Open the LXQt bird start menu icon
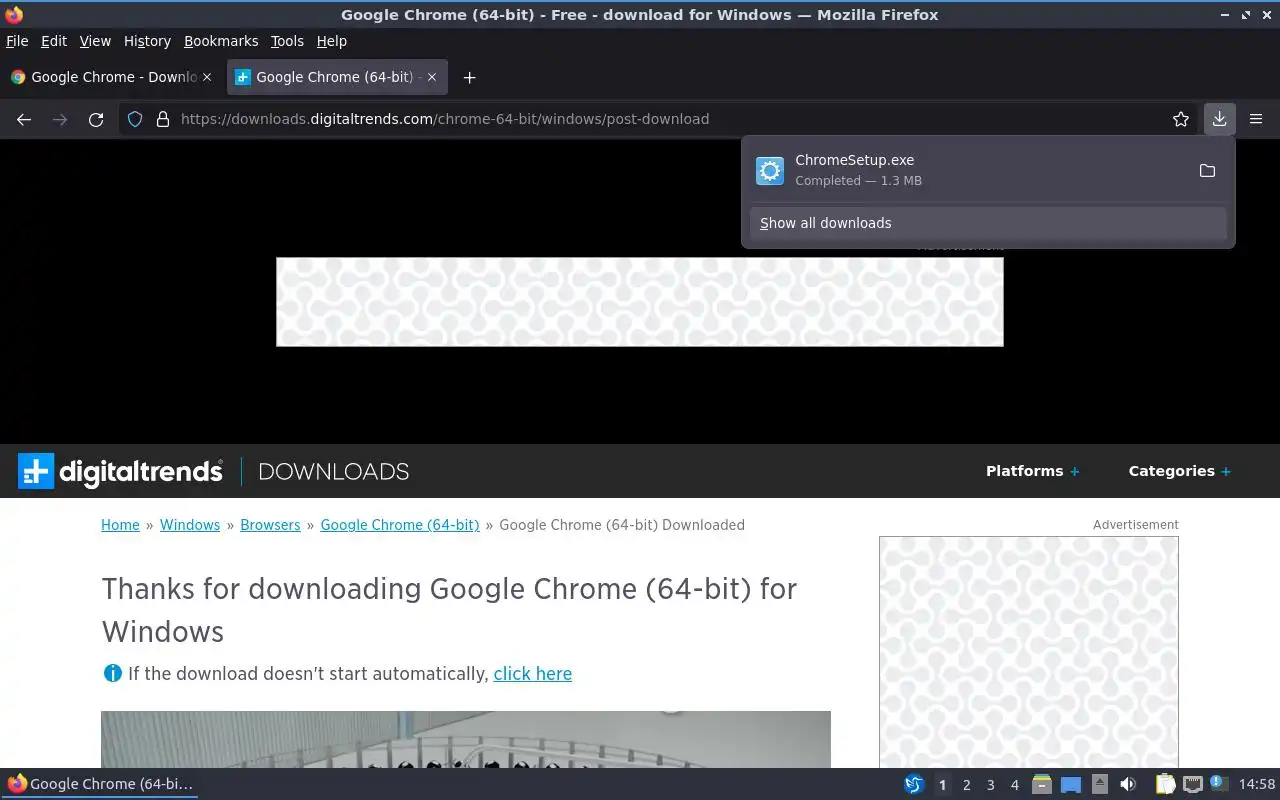 914,785
